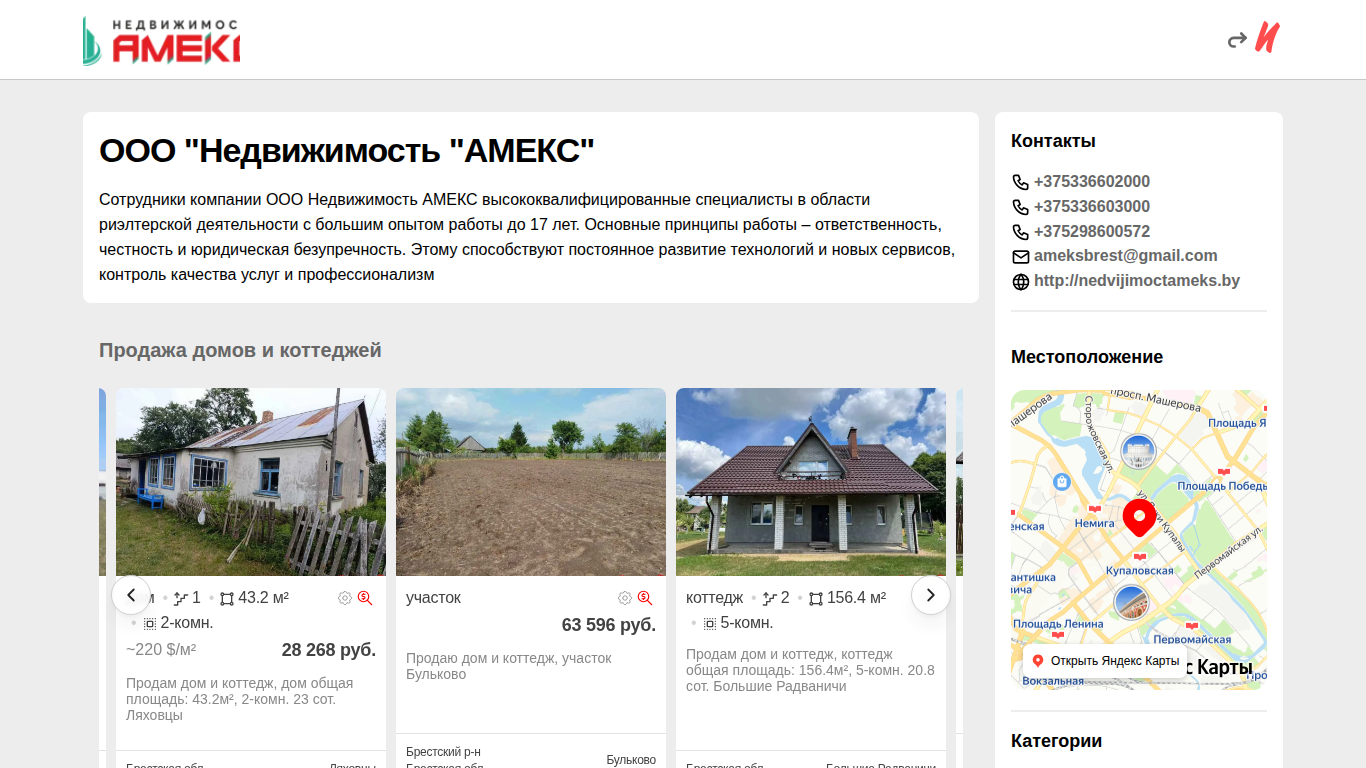Click the AMEKS company logo
The height and width of the screenshot is (768, 1366).
tap(161, 40)
